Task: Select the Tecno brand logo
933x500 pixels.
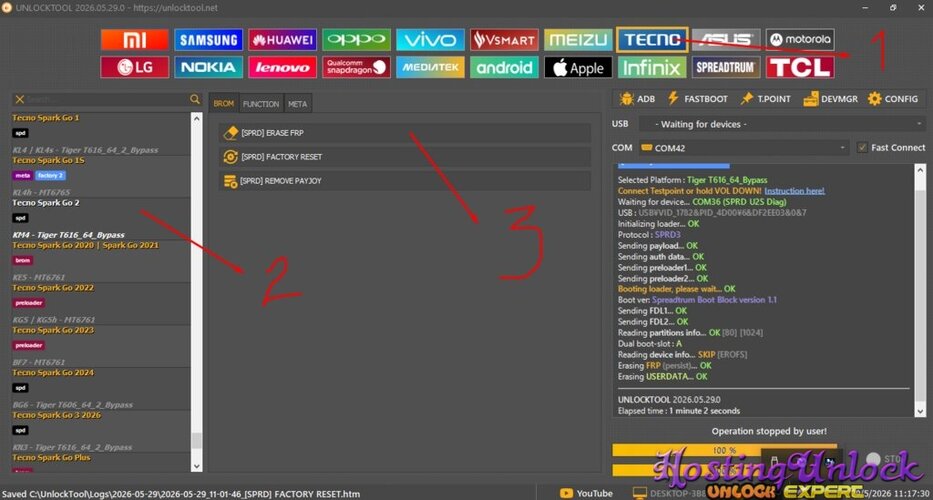Action: point(652,40)
